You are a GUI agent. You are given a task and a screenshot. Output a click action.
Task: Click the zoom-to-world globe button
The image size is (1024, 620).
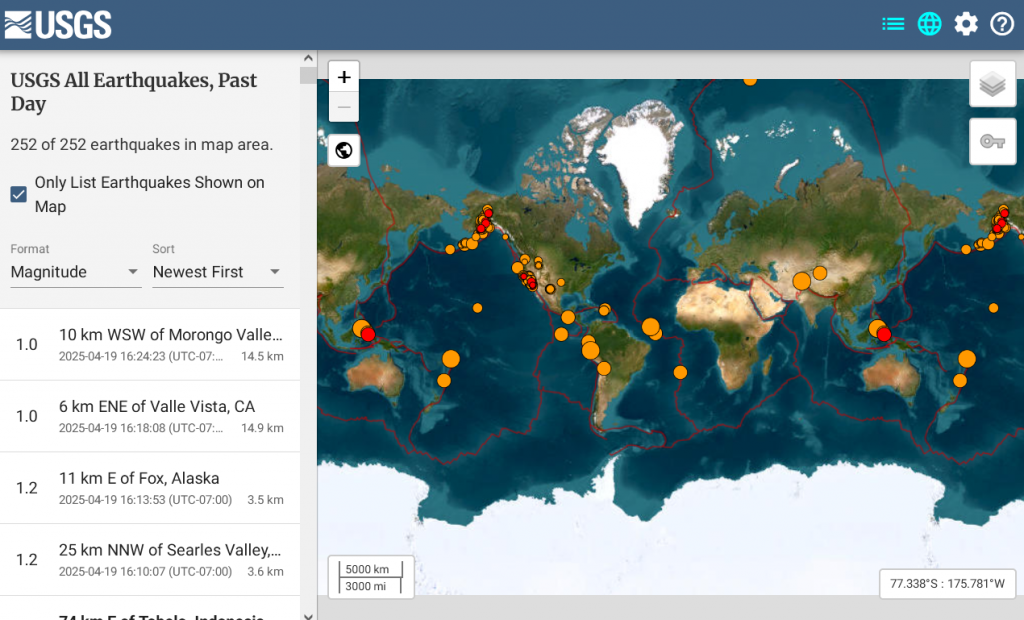(344, 150)
